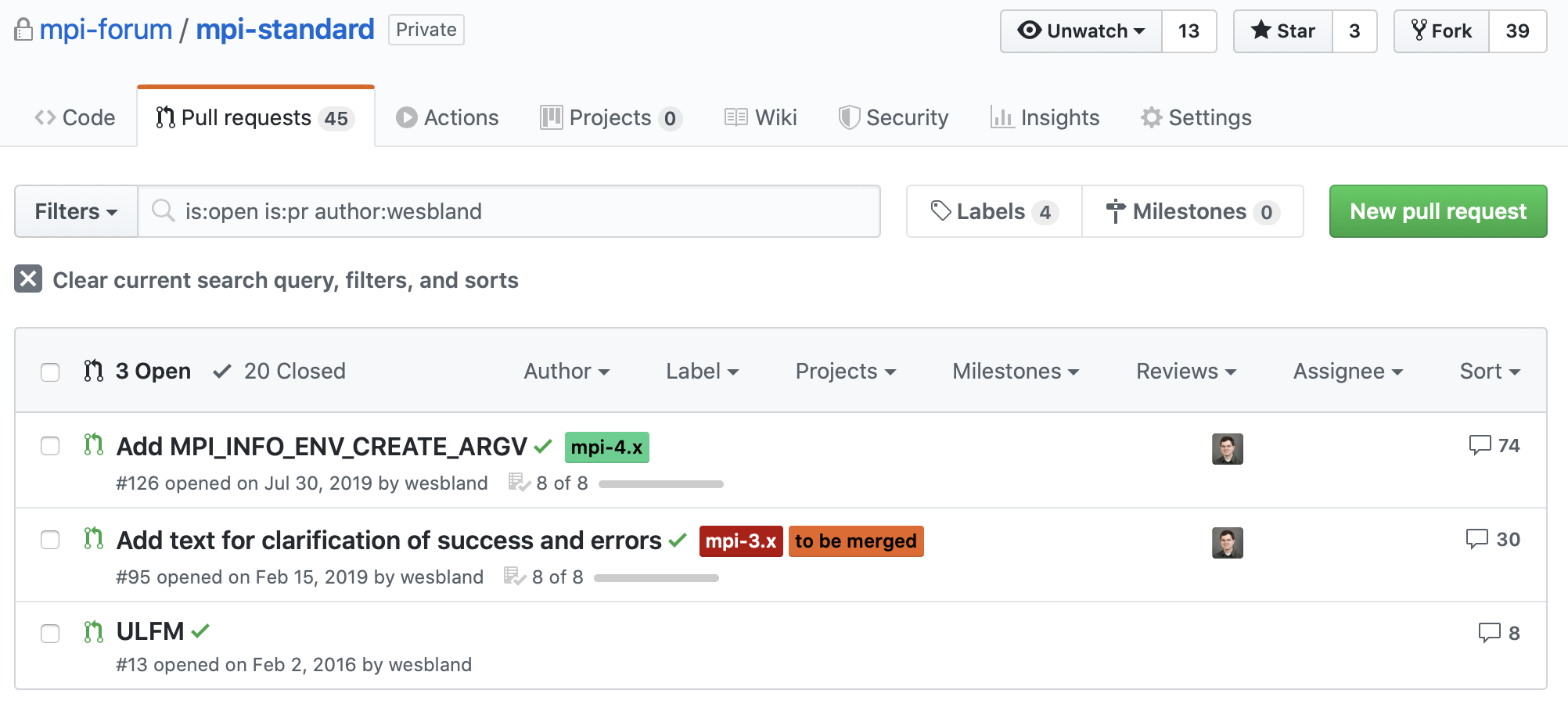This screenshot has width=1568, height=715.
Task: Switch to the Code tab
Action: (x=75, y=117)
